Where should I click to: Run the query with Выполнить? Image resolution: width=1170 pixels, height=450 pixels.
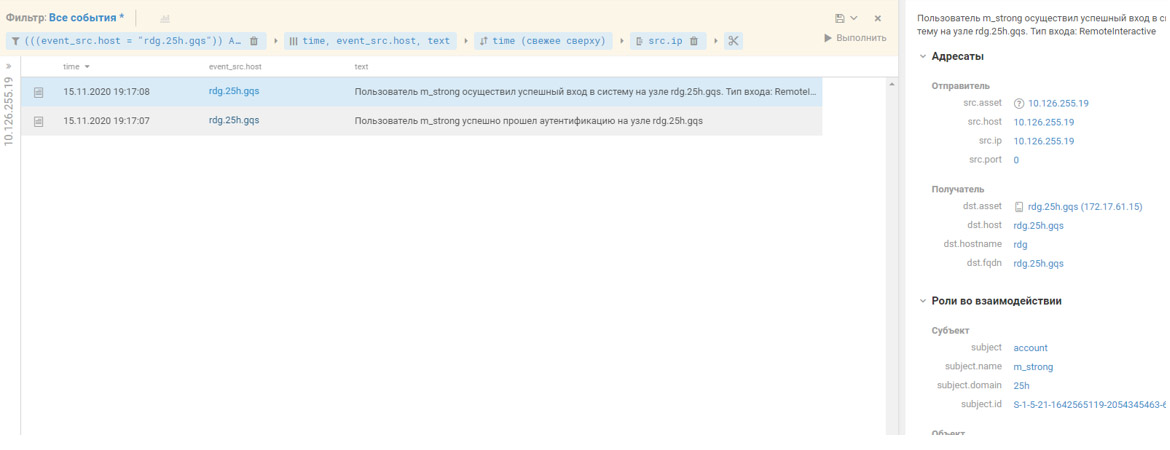click(855, 38)
